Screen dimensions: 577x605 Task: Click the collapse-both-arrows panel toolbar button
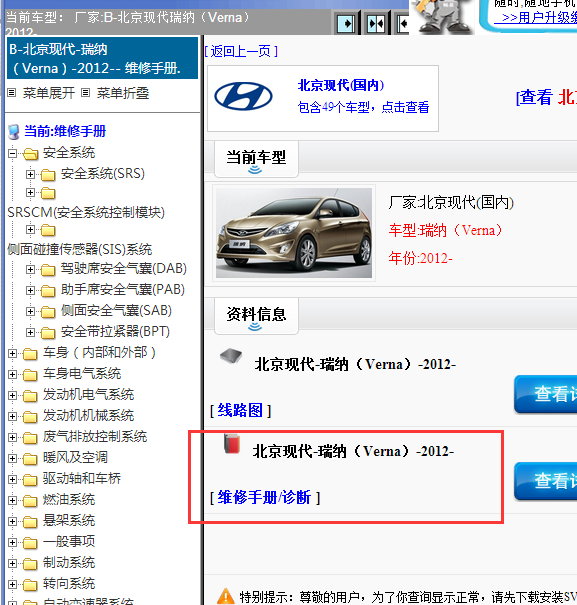click(x=376, y=24)
